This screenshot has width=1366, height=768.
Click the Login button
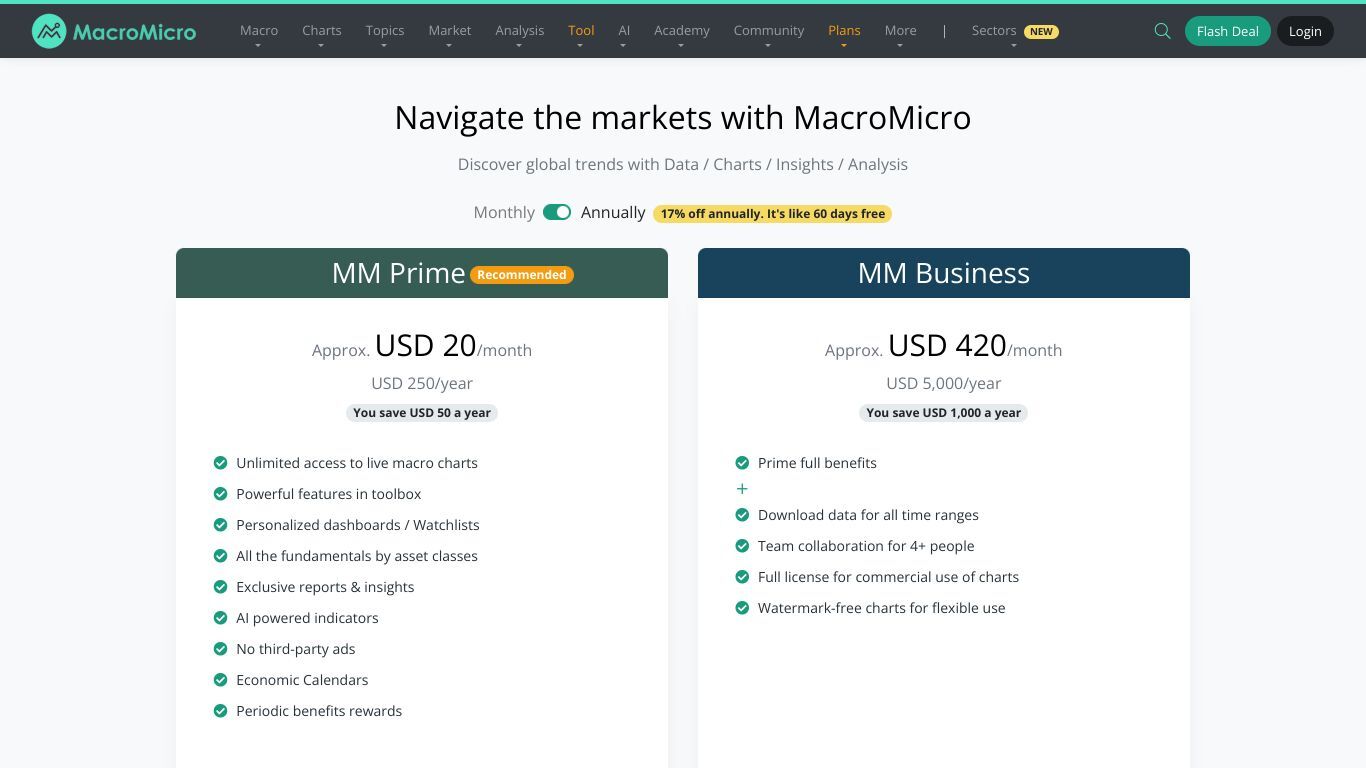tap(1305, 31)
